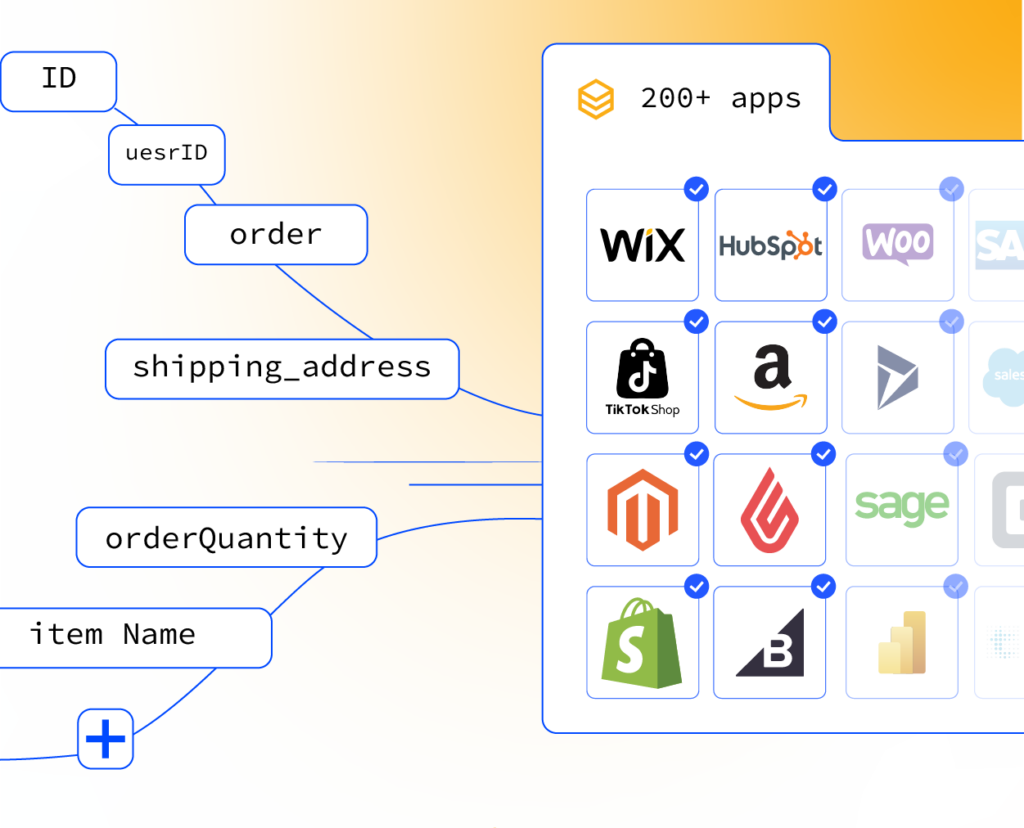Select the Amazon app tile

click(x=771, y=377)
